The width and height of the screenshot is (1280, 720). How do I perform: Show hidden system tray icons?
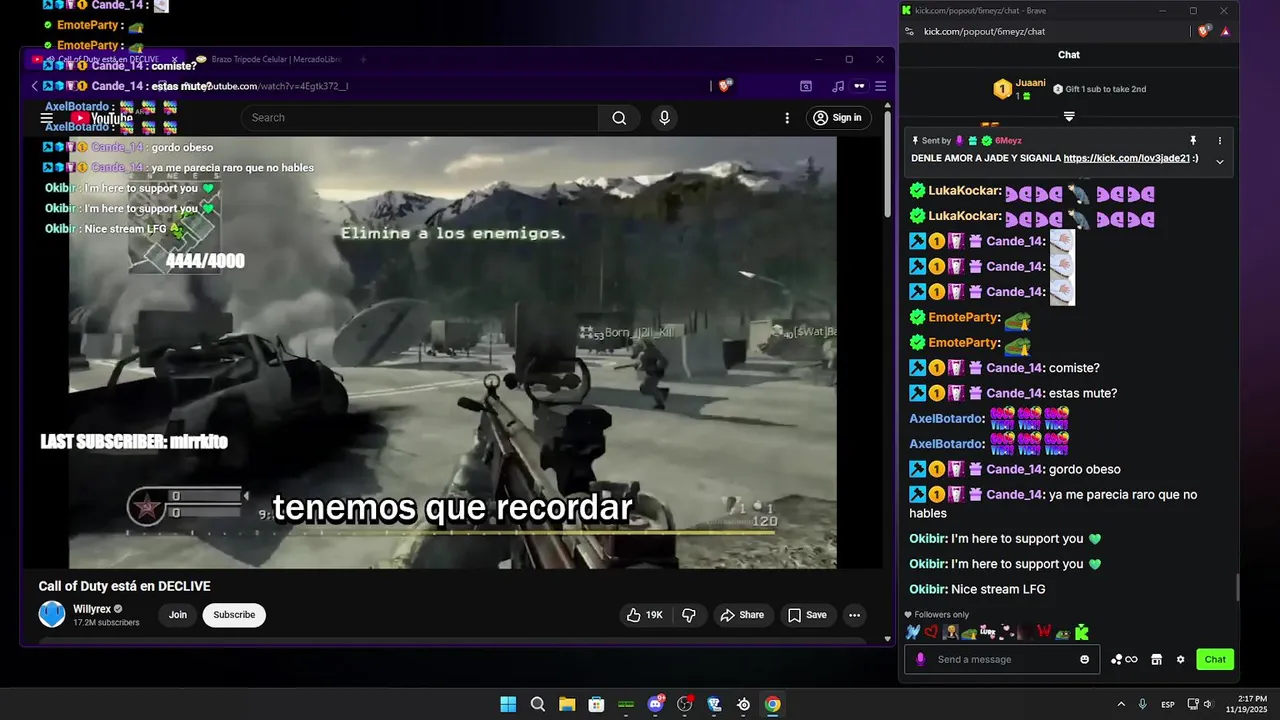(1121, 704)
